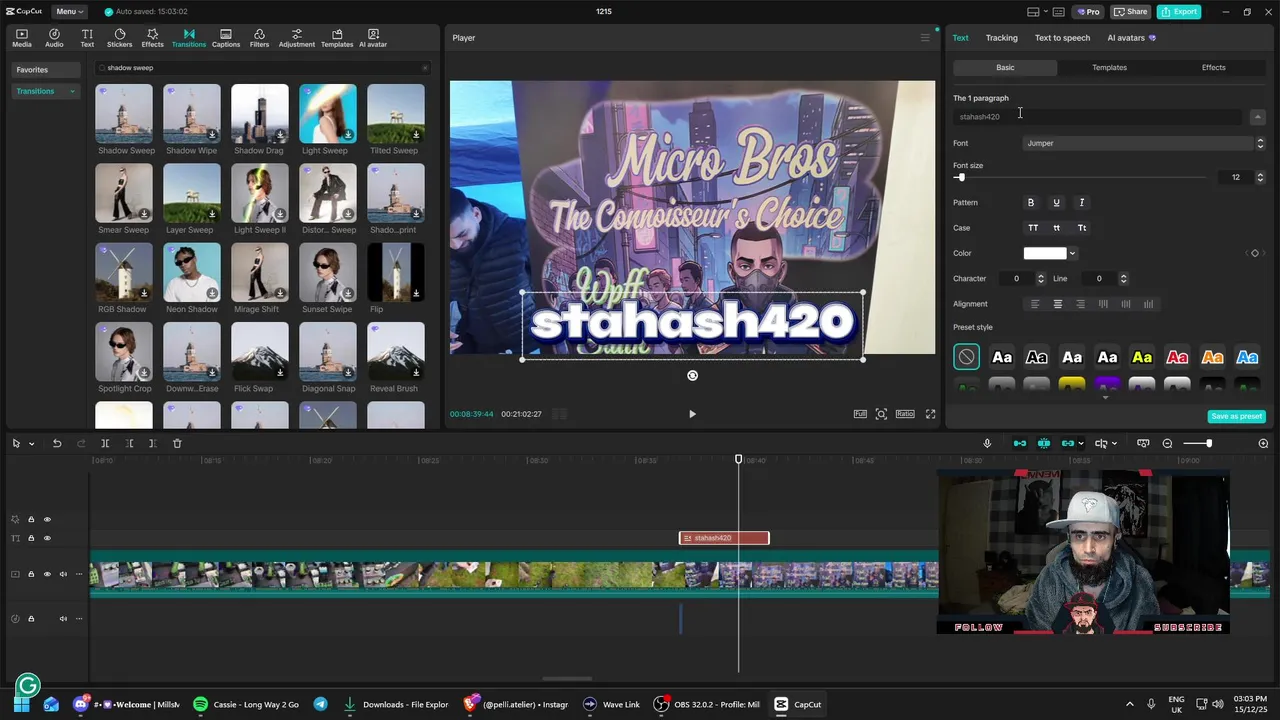The width and height of the screenshot is (1280, 720).
Task: Open the Effects panel in top toolbar
Action: (152, 38)
